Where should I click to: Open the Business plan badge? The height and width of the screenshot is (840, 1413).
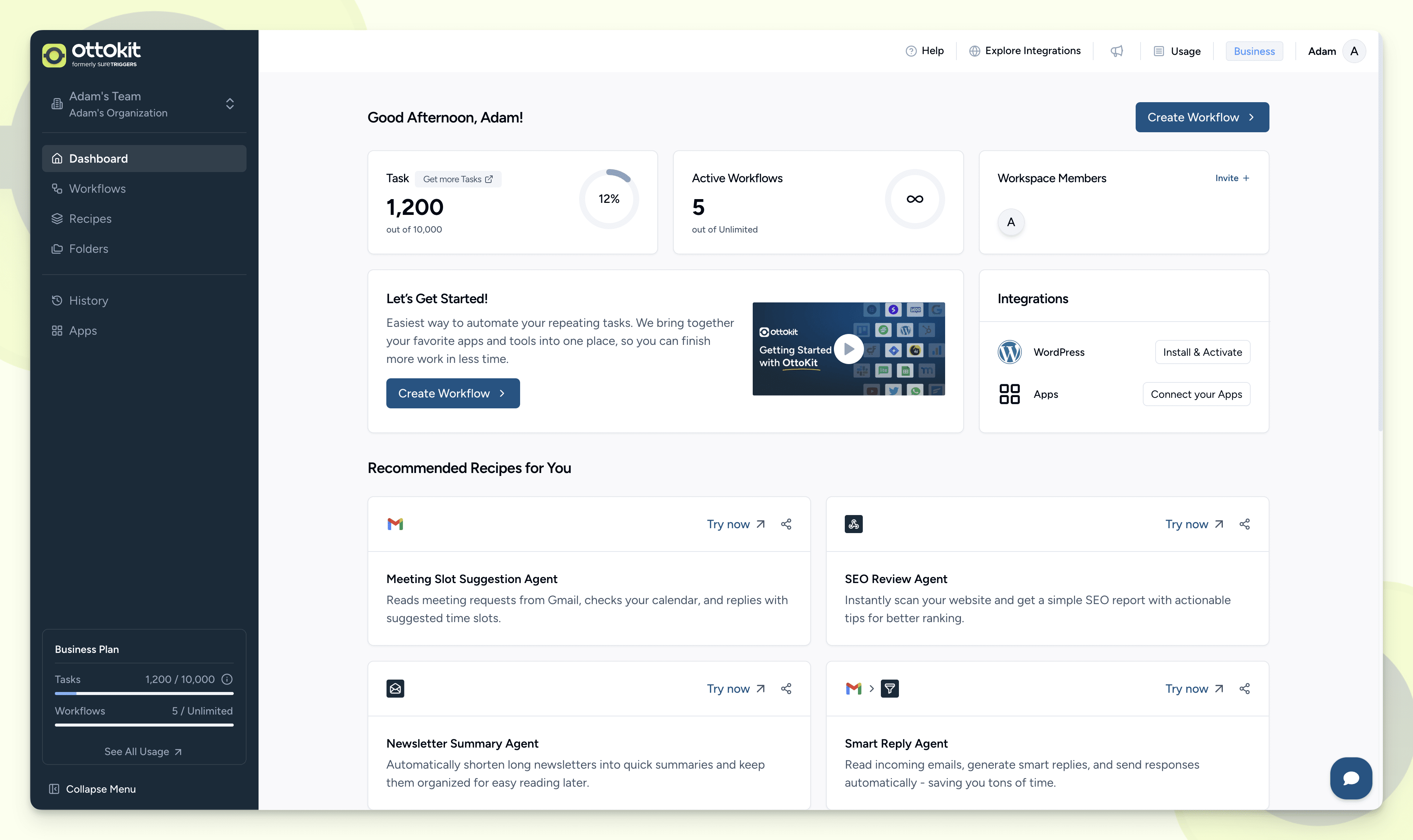point(1254,51)
